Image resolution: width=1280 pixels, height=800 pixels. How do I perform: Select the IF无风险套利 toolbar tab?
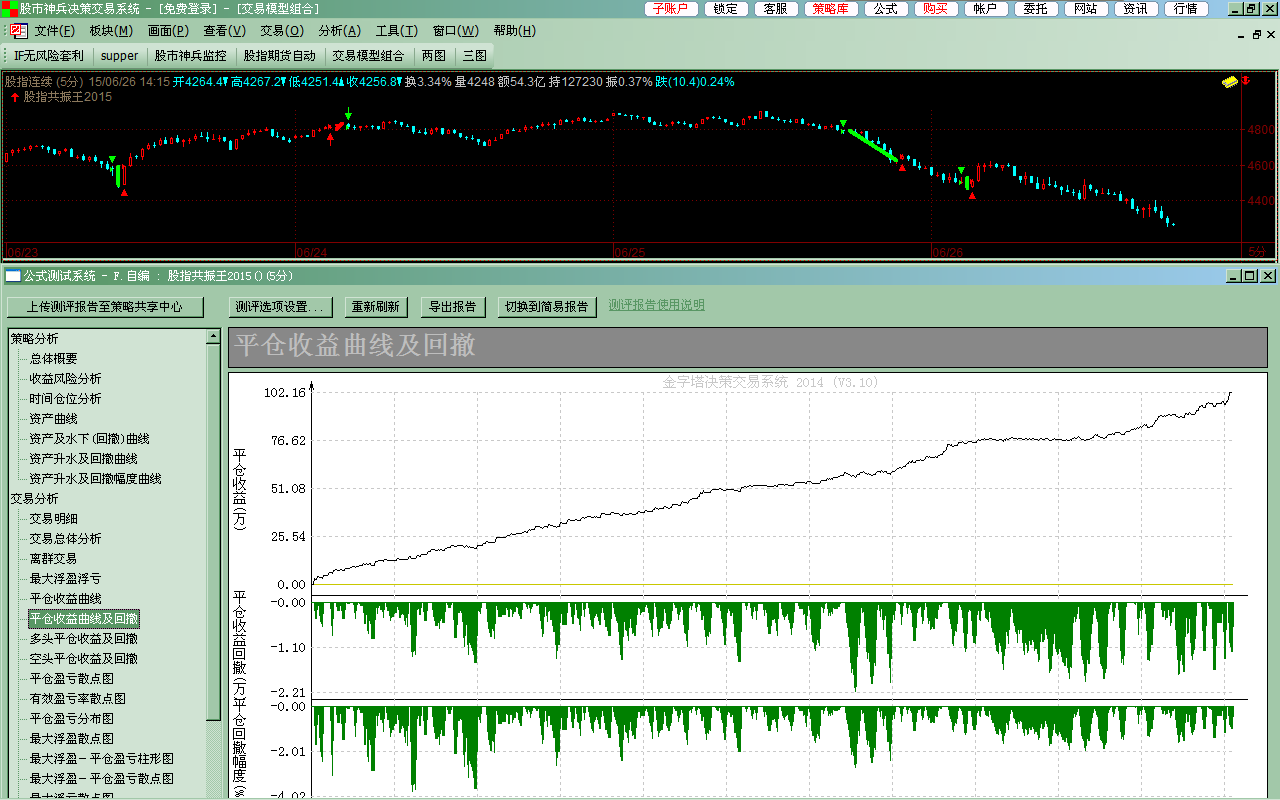click(49, 56)
